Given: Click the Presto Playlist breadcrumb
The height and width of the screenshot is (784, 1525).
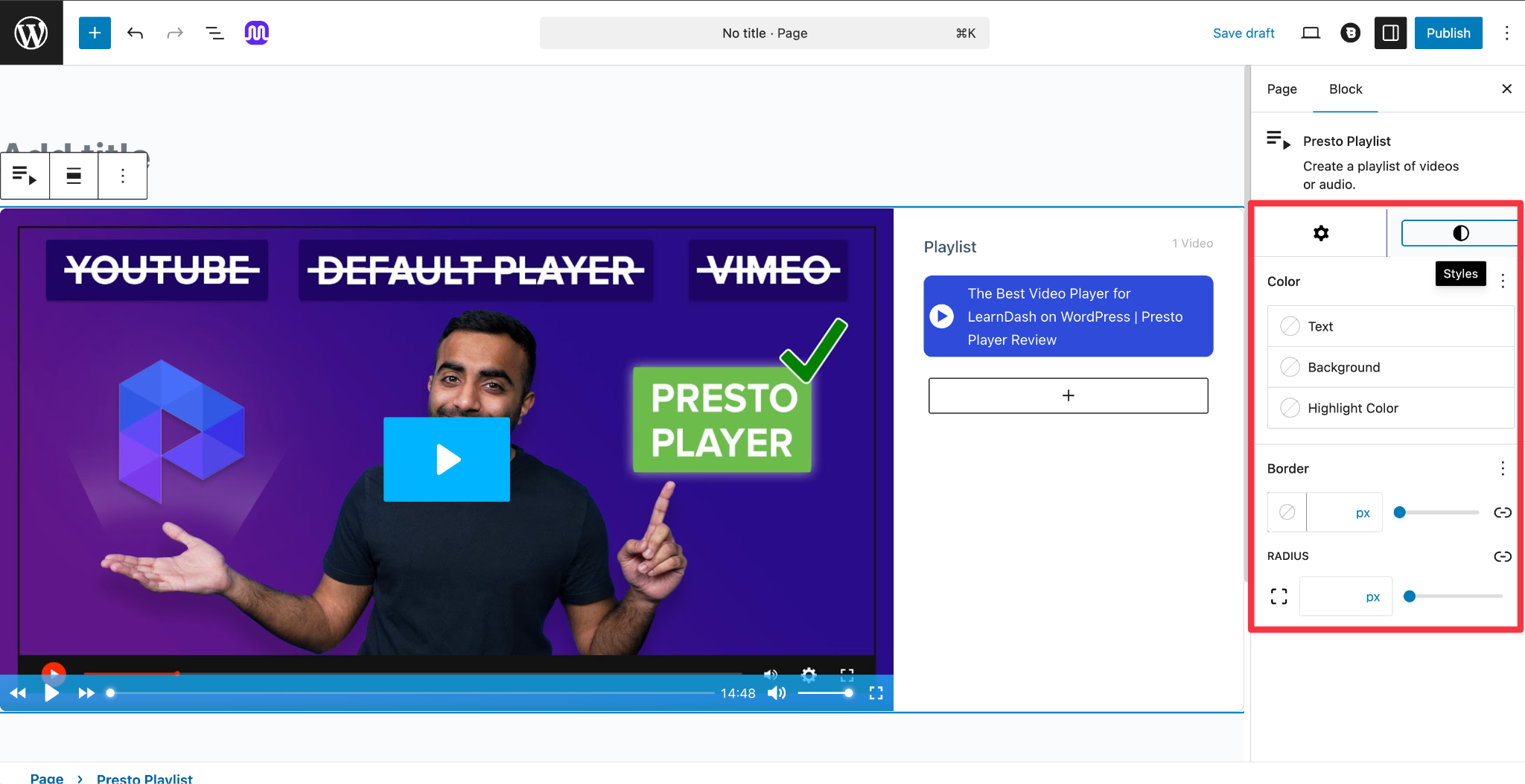Looking at the screenshot, I should point(144,778).
